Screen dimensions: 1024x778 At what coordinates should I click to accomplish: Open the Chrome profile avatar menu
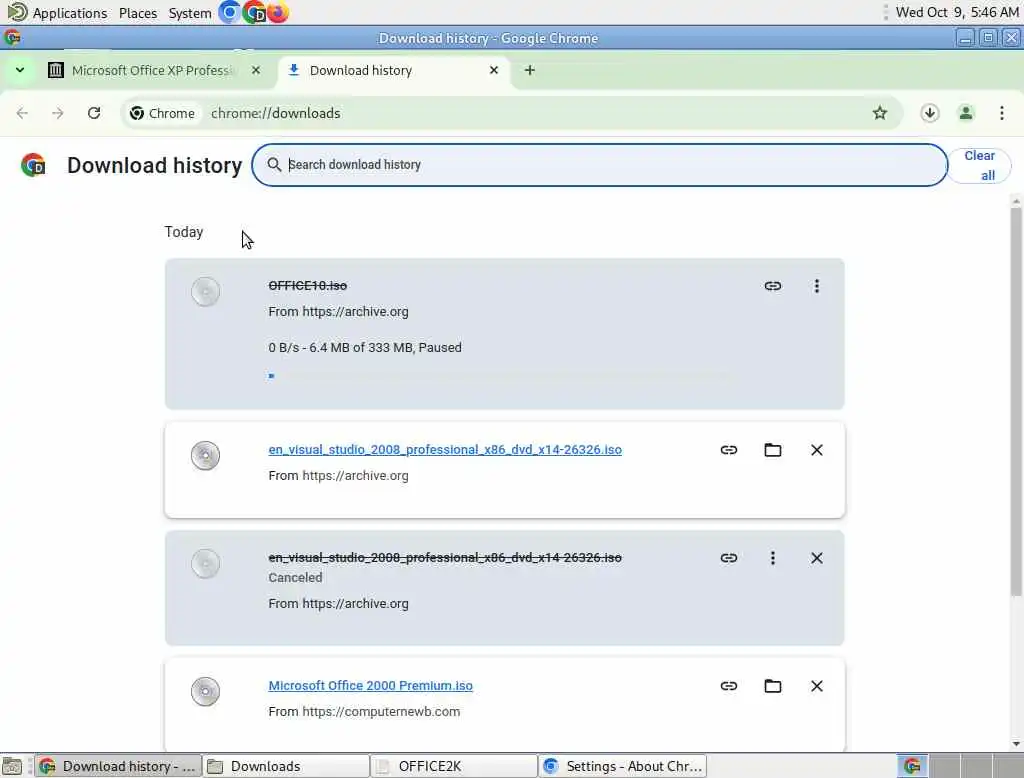965,113
